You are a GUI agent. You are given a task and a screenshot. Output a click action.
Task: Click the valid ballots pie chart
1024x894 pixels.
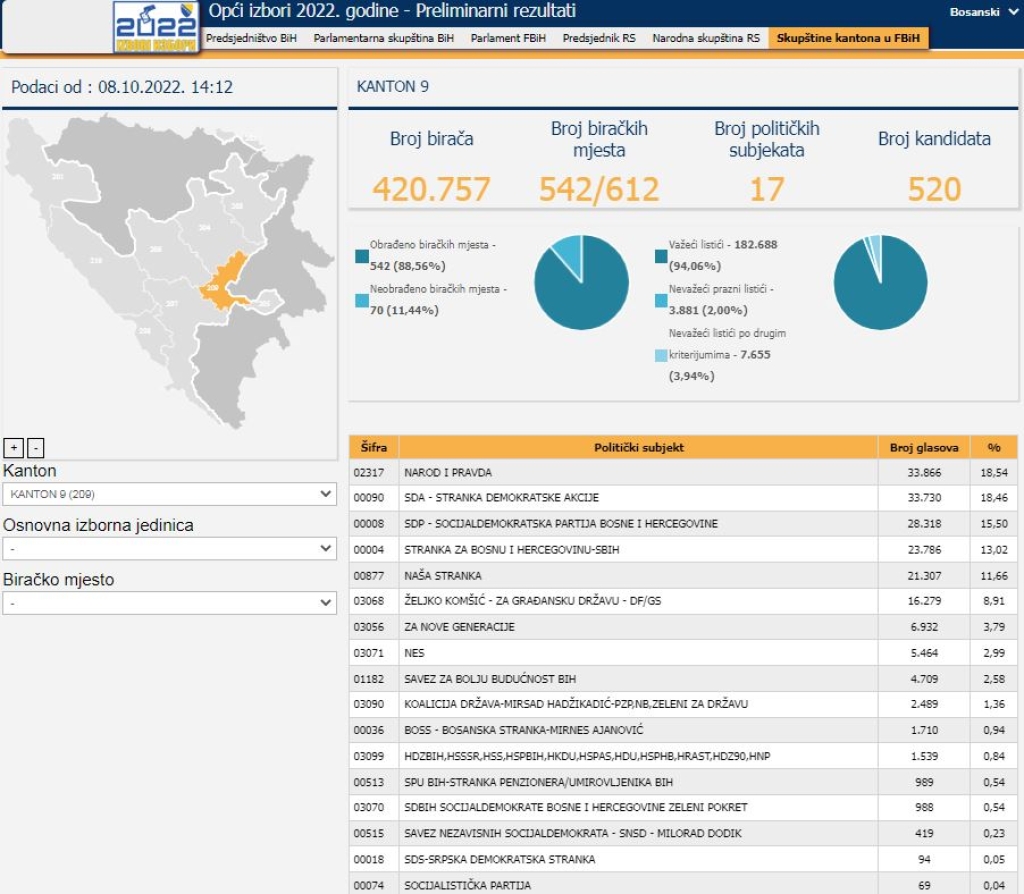coord(880,282)
